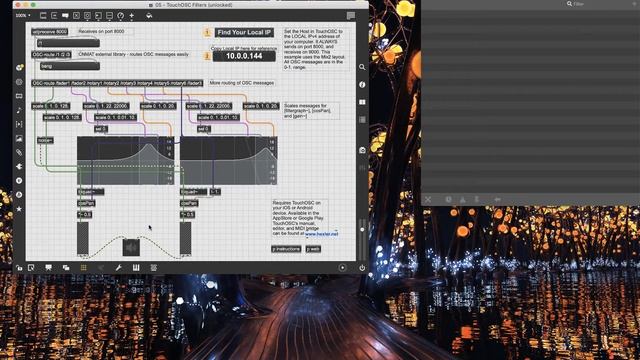Toggle audio on with the power icon

pyautogui.click(x=362, y=268)
